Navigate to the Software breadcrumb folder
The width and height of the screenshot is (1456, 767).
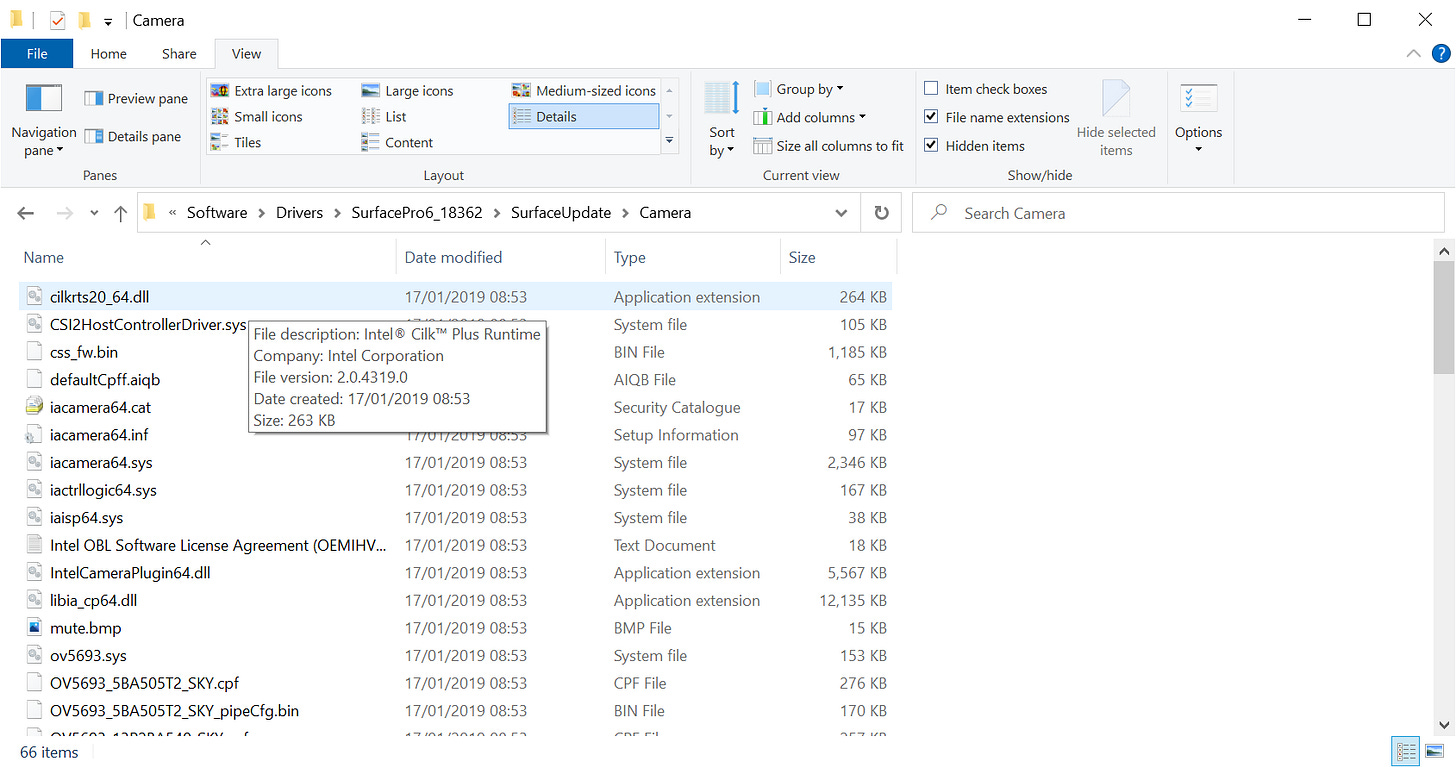pos(217,213)
